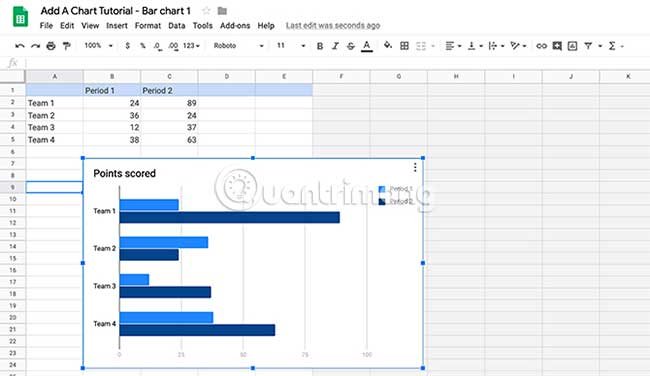Click cell 'Team 3'
Screen dimensions: 650x376
tap(54, 127)
